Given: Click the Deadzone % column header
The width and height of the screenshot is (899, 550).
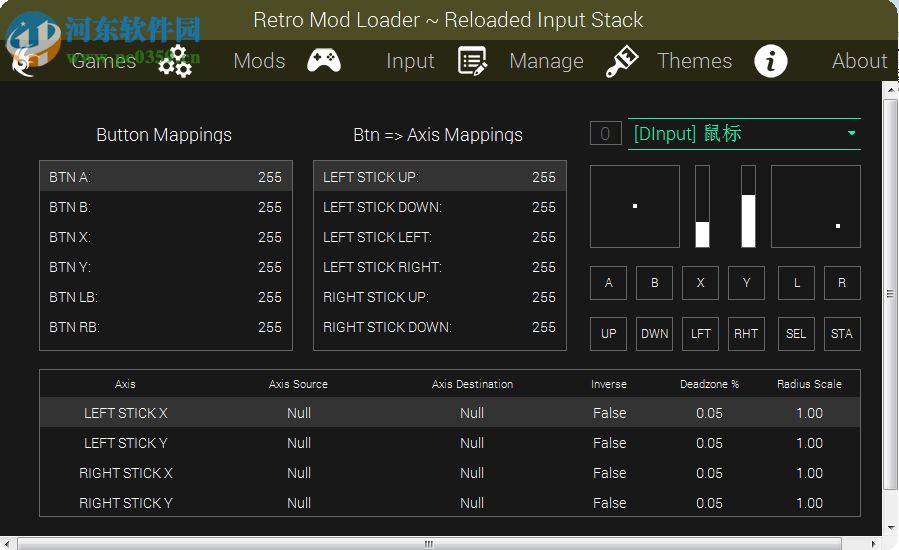Looking at the screenshot, I should click(x=709, y=384).
